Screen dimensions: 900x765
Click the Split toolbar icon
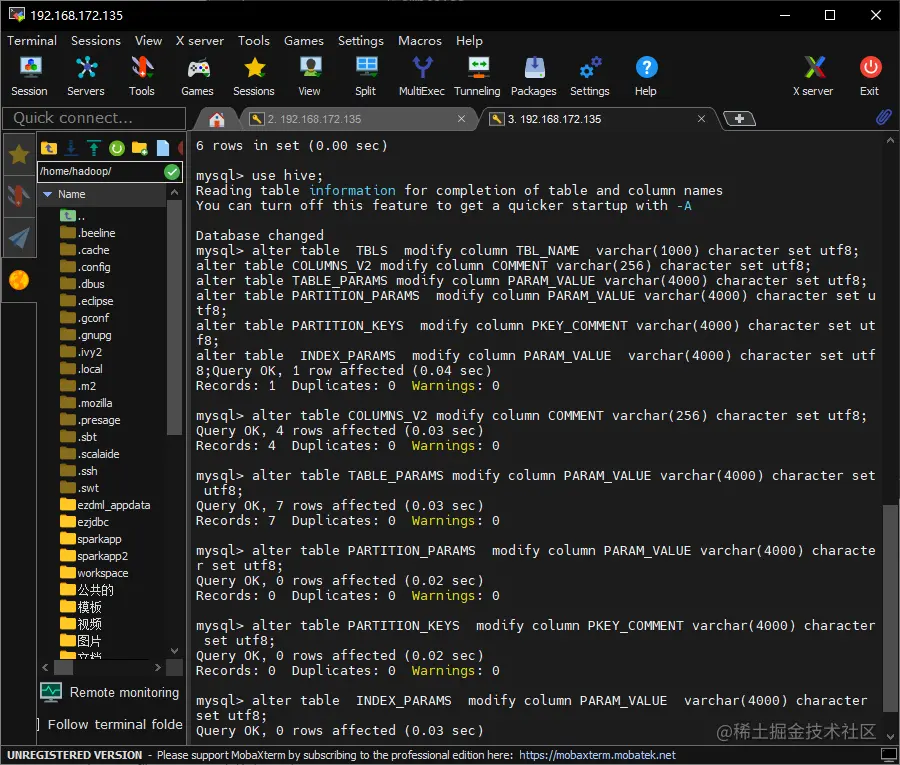[x=366, y=76]
